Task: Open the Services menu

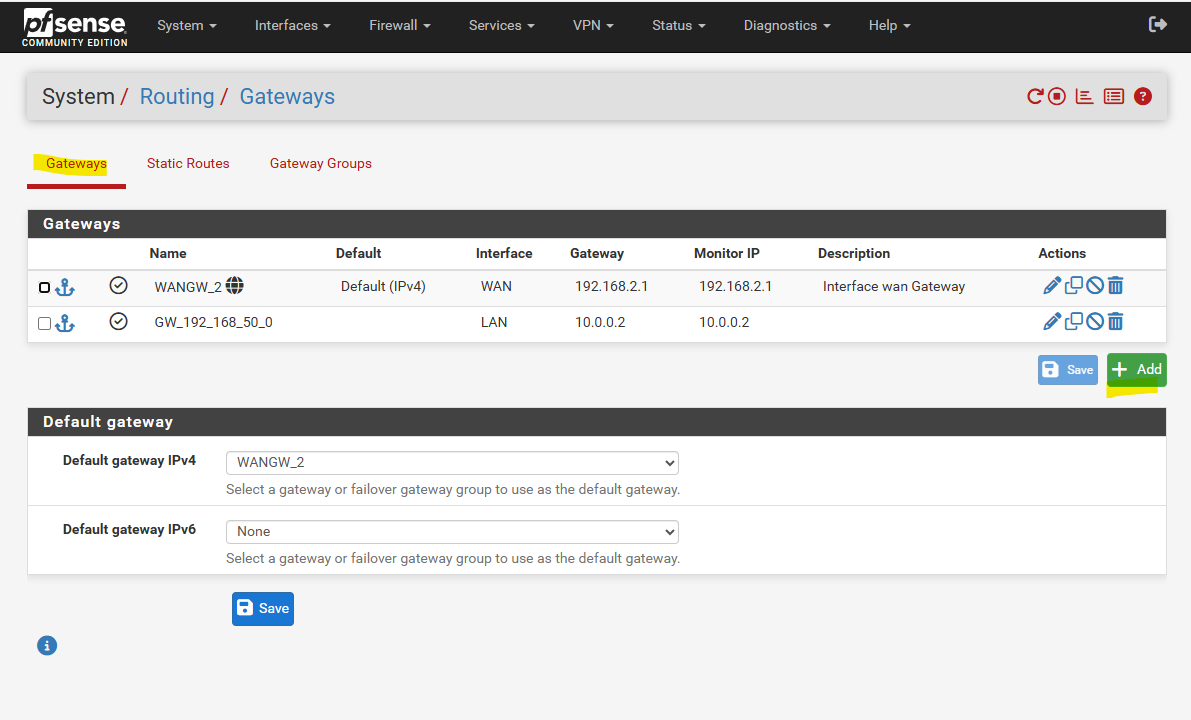Action: click(x=501, y=25)
